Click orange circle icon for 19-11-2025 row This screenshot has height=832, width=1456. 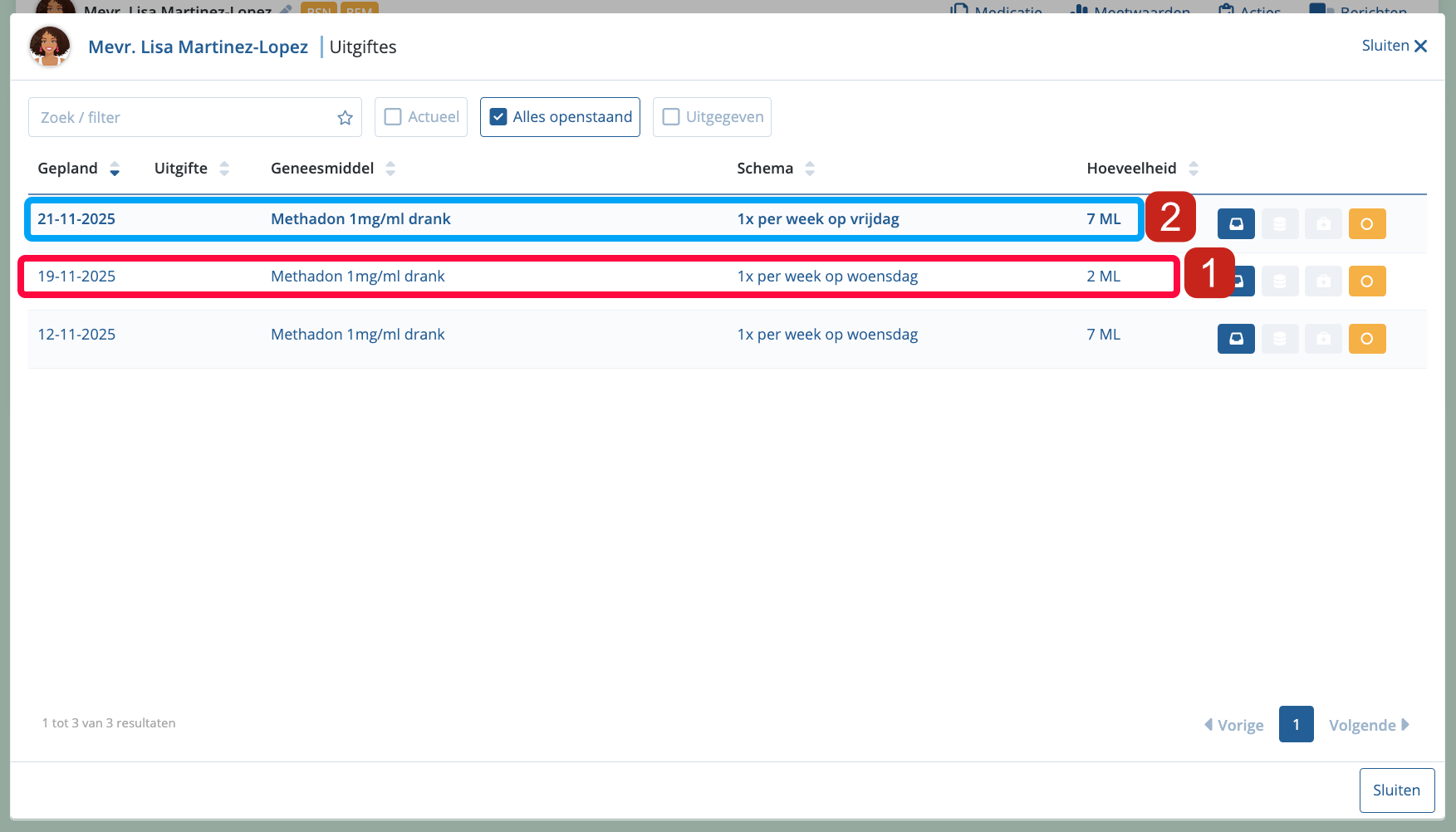tap(1367, 281)
